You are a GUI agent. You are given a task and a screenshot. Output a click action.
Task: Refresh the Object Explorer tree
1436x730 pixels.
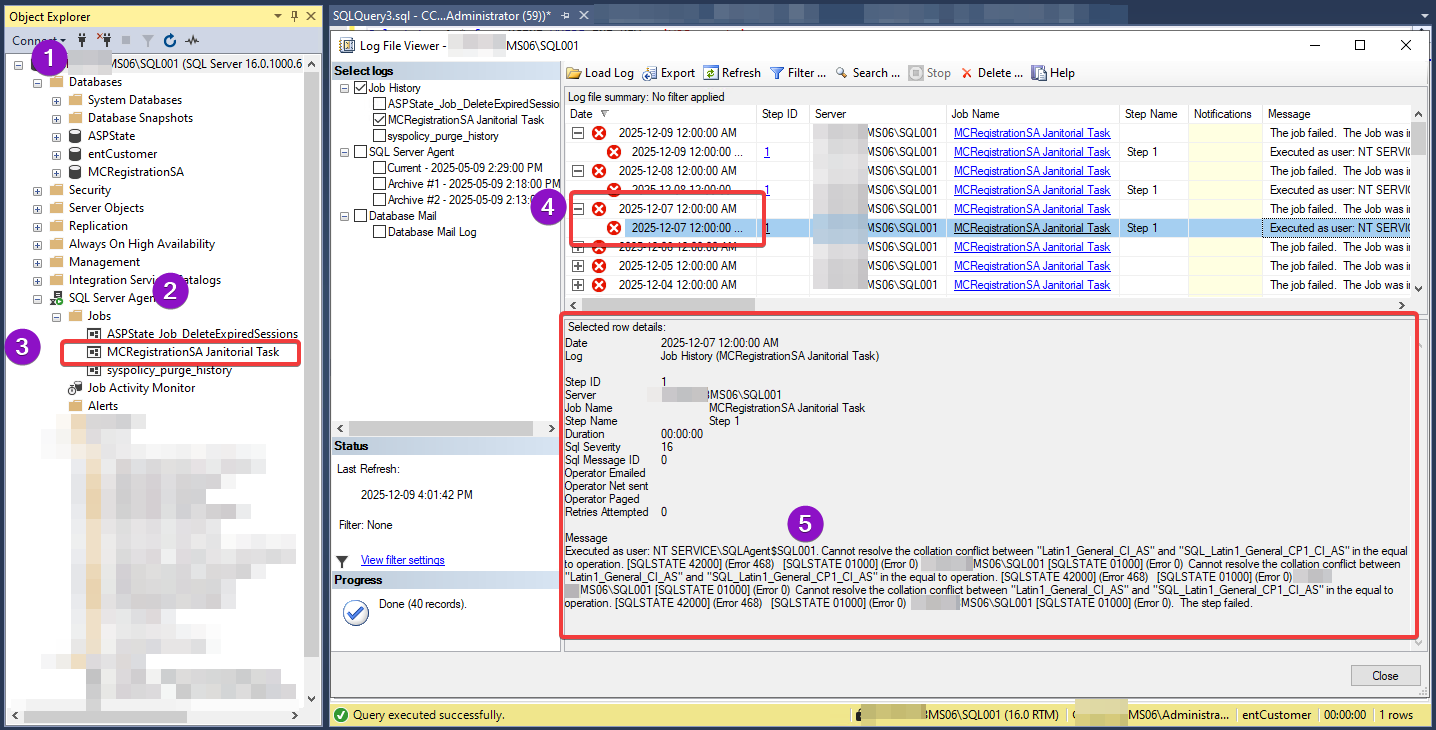point(170,40)
